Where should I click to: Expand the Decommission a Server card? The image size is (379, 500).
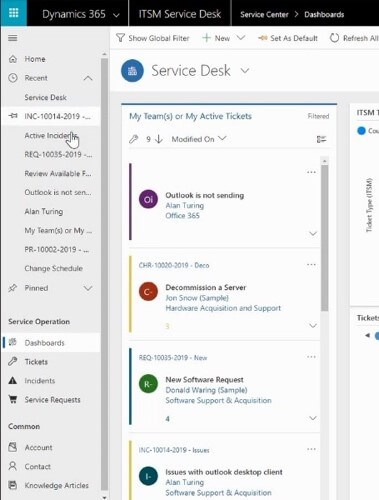tap(313, 326)
